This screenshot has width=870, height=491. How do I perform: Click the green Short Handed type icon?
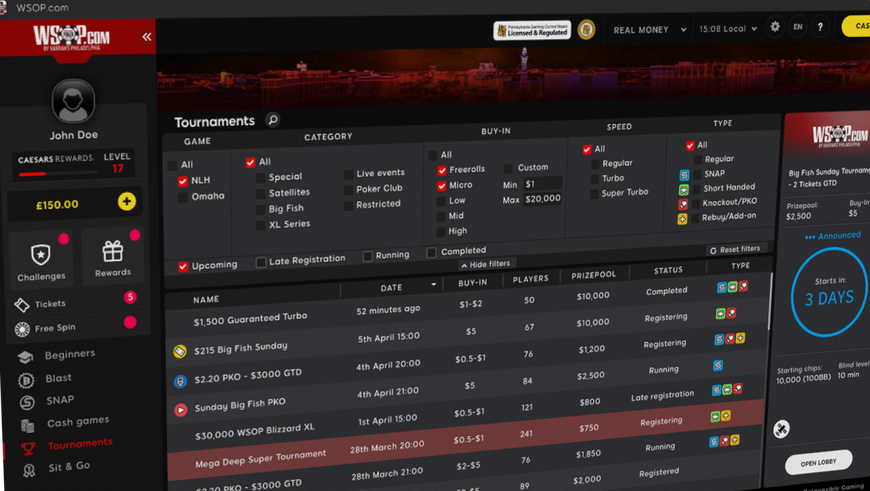pyautogui.click(x=684, y=190)
